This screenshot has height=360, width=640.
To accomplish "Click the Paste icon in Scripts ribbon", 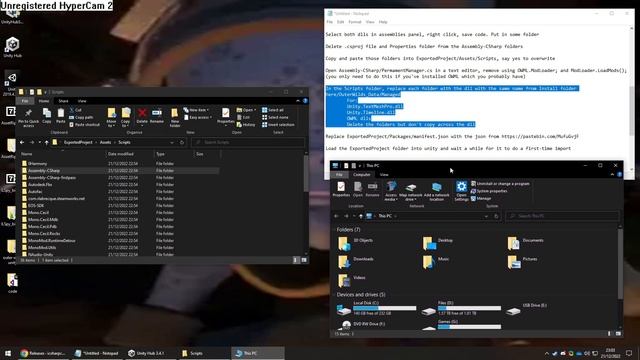I will [x=60, y=116].
